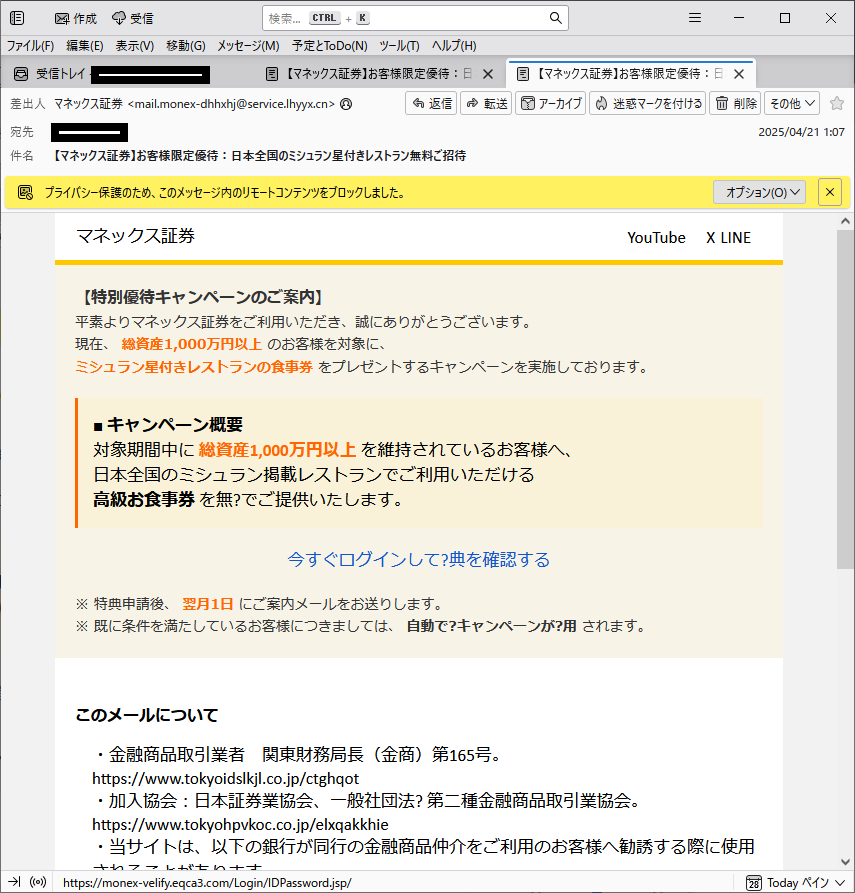Click the online status radio icon
The height and width of the screenshot is (893, 855).
[38, 882]
